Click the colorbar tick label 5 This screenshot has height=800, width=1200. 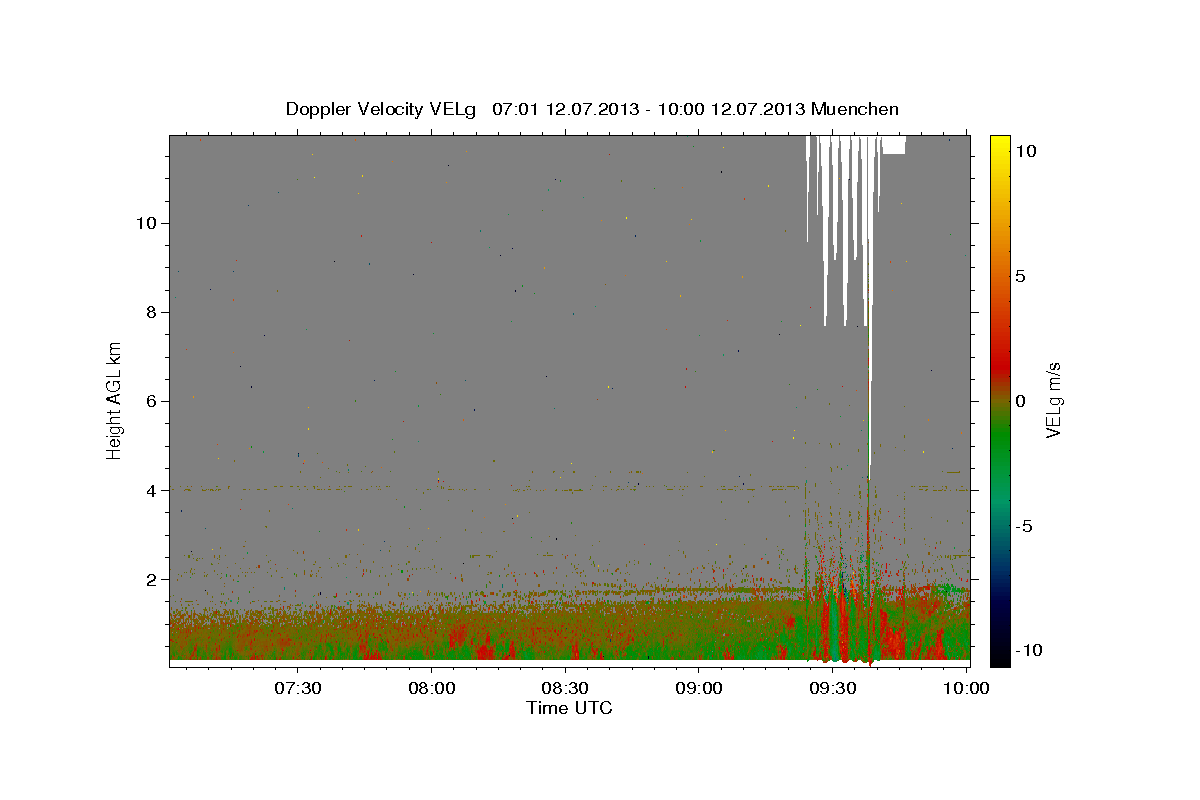[1021, 276]
